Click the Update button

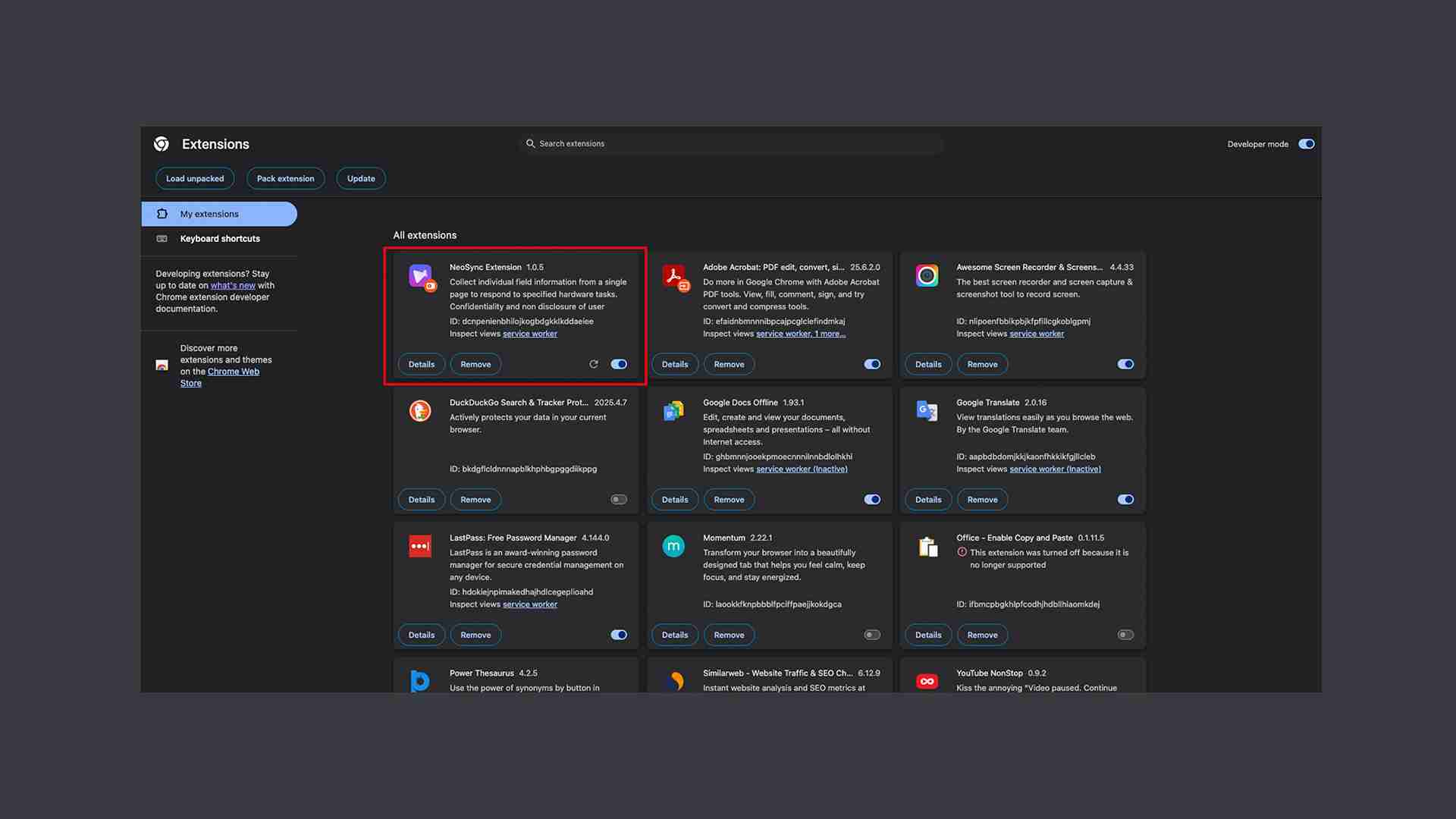(361, 179)
